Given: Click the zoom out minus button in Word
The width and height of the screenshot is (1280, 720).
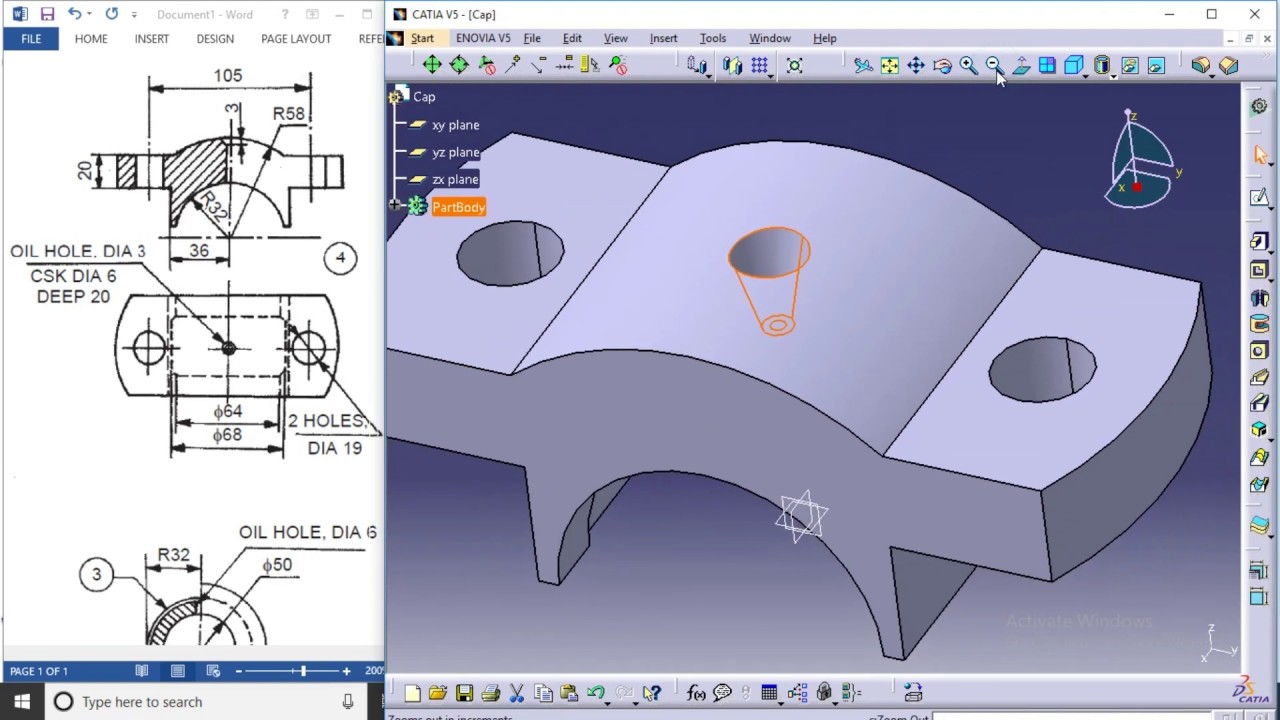Looking at the screenshot, I should pos(238,671).
